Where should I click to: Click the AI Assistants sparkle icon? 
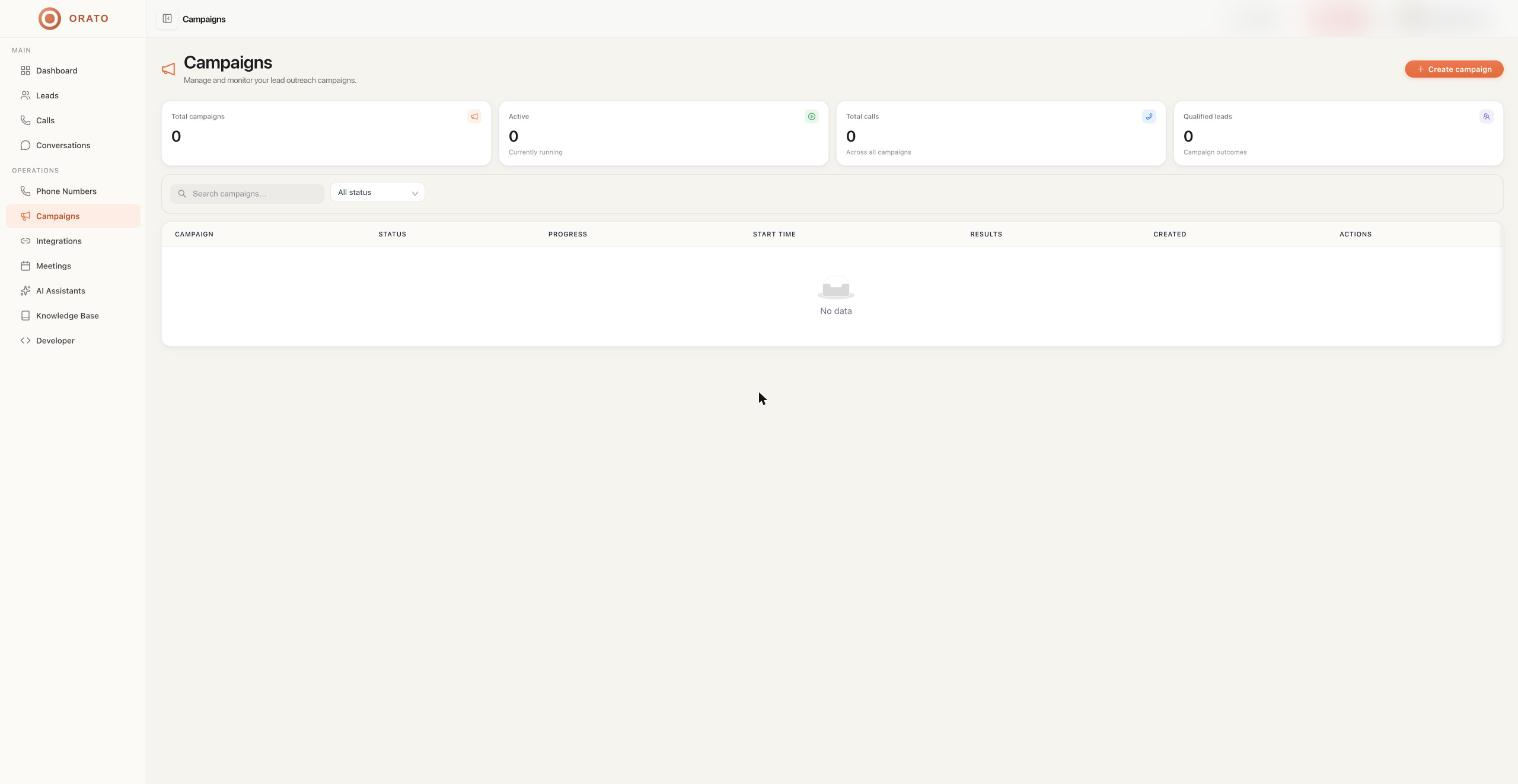coord(25,291)
